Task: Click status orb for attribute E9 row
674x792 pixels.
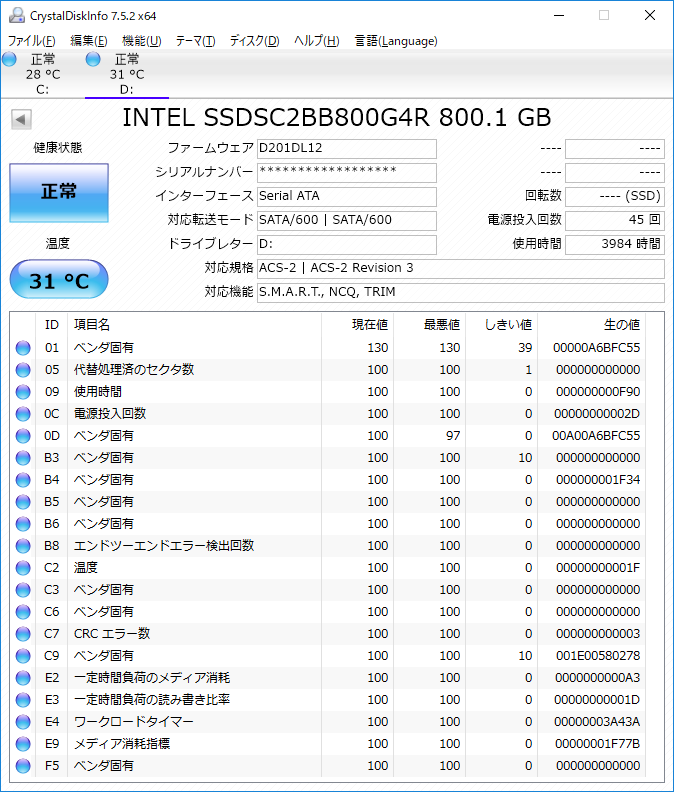Action: click(x=23, y=744)
